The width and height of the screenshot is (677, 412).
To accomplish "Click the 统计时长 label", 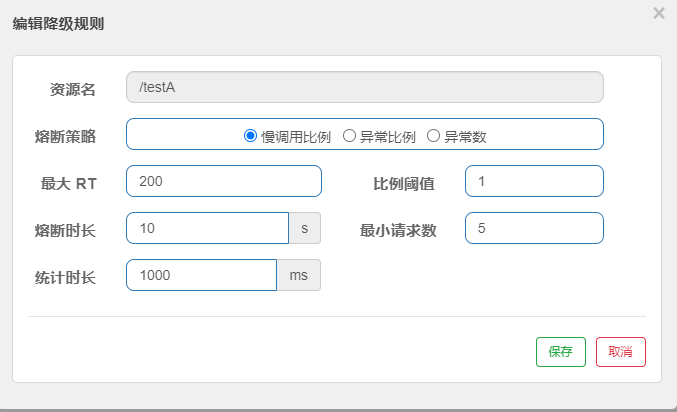I will (x=65, y=277).
